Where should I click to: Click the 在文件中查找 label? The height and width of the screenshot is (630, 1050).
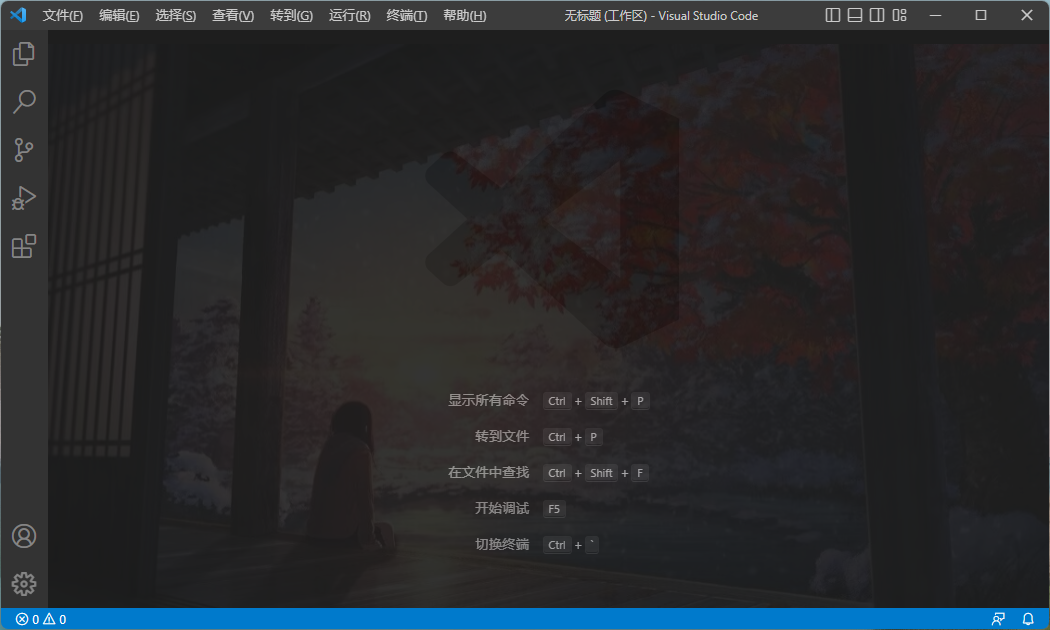[x=488, y=473]
